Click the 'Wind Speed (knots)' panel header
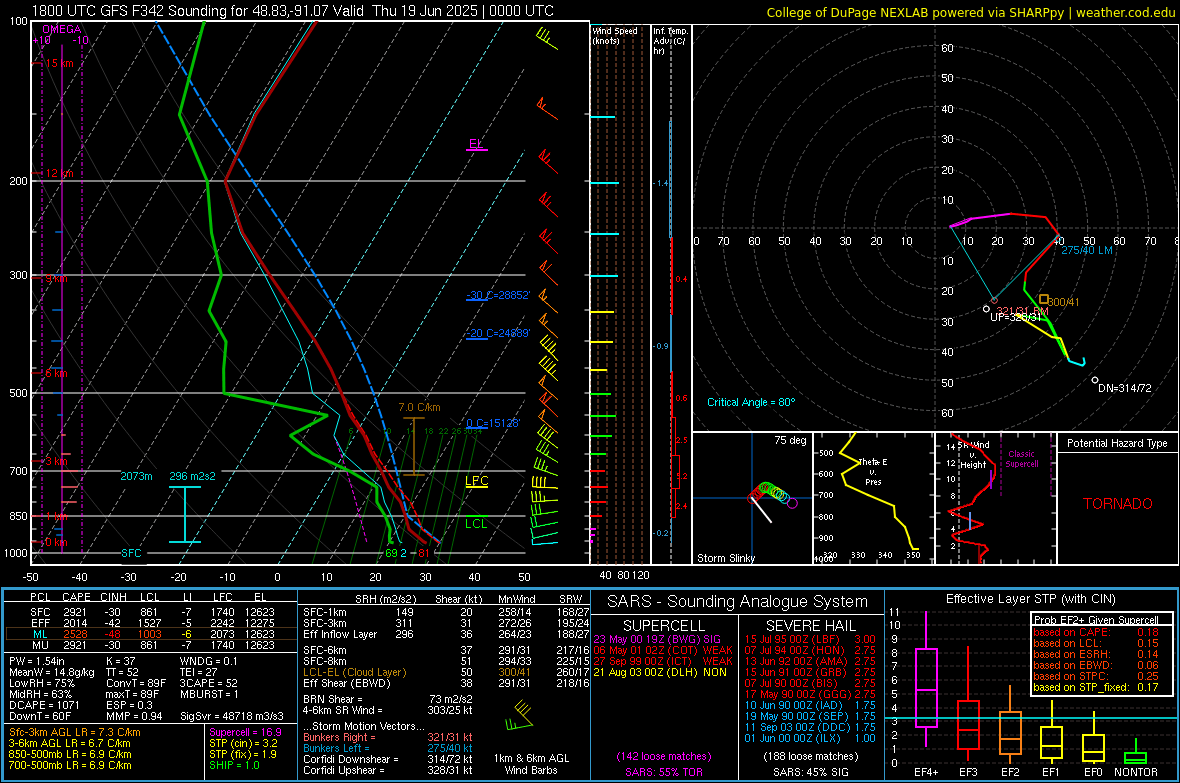The height and width of the screenshot is (783, 1180). (x=615, y=35)
